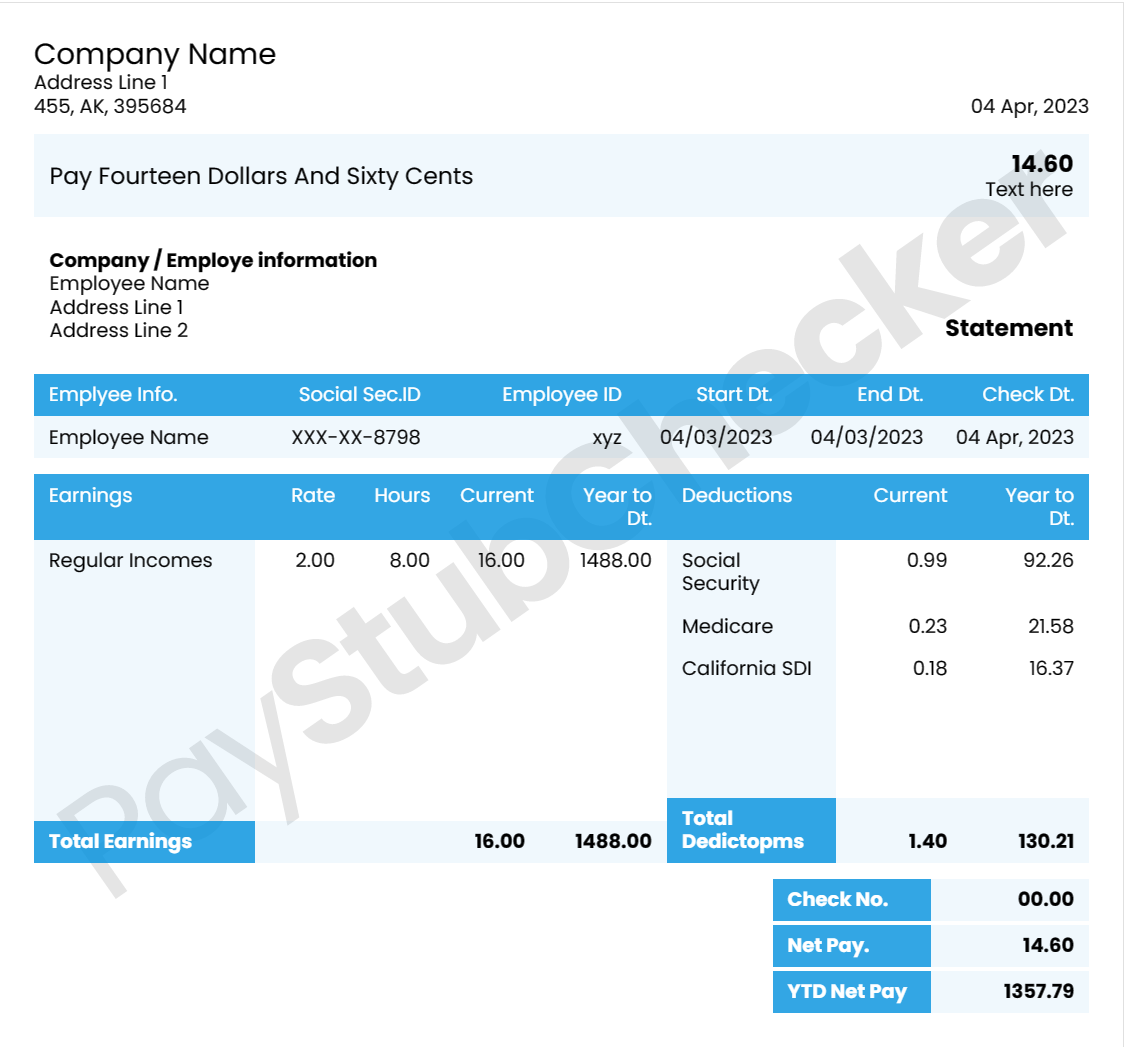
Task: Click the rate value 2.00
Action: 315,560
